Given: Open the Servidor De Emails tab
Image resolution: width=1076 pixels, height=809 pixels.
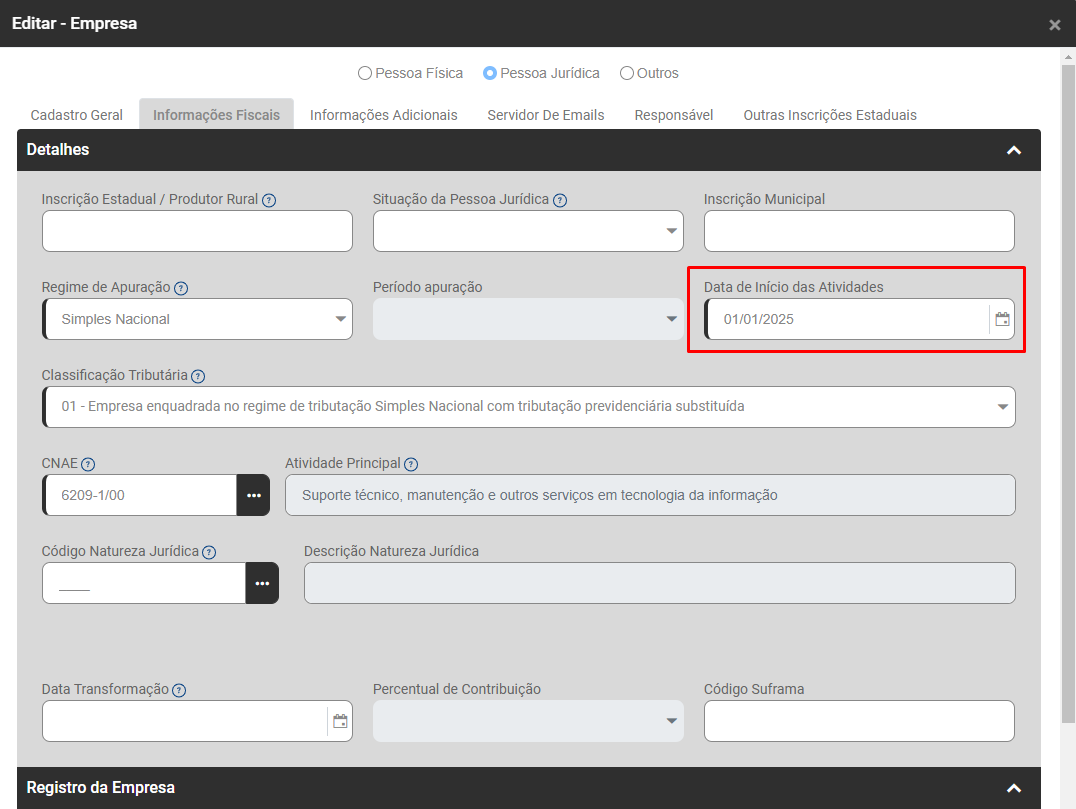Looking at the screenshot, I should click(x=546, y=115).
